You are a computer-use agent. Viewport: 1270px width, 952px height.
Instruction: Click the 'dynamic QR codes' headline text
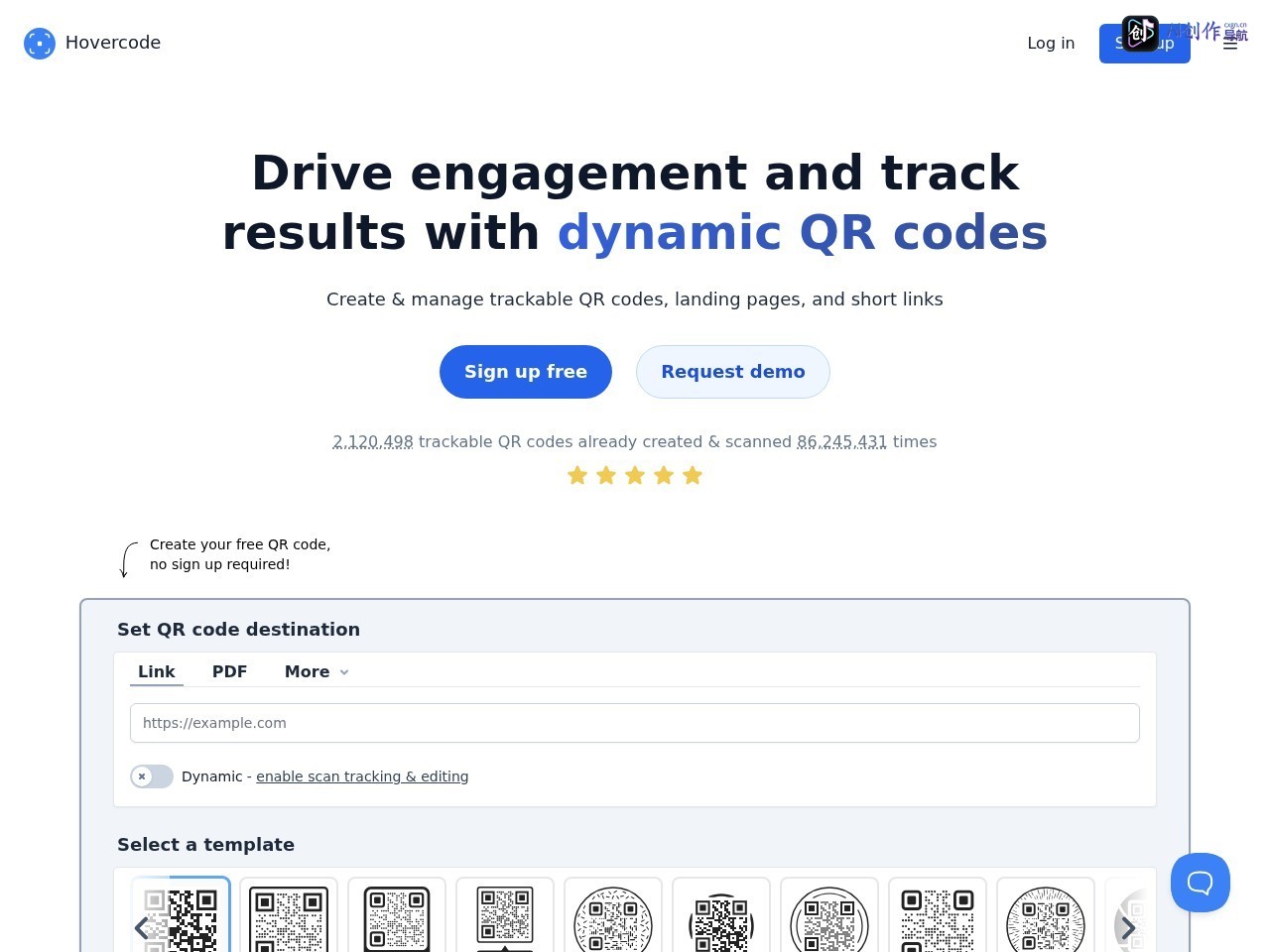pos(803,233)
